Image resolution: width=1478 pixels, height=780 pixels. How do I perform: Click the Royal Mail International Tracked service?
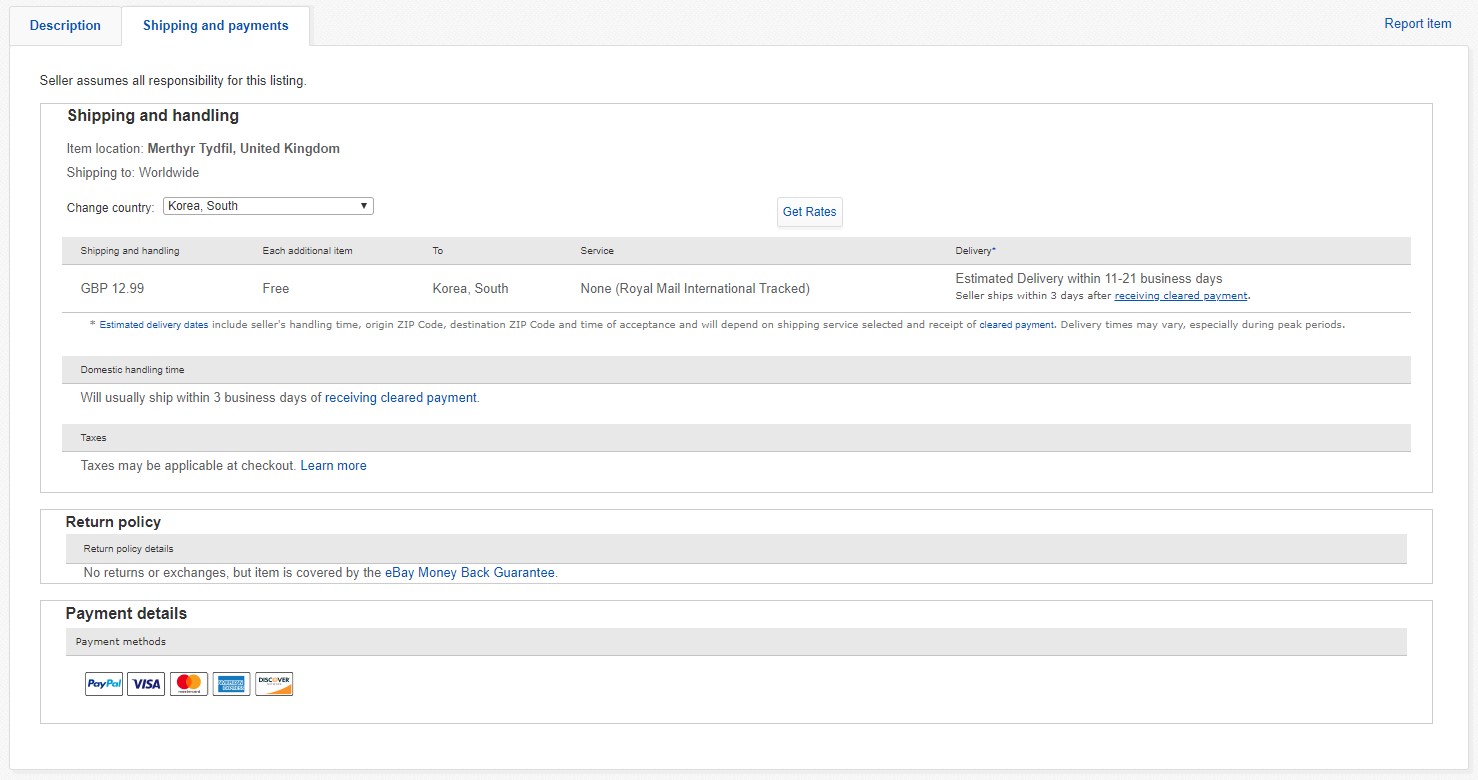(695, 289)
